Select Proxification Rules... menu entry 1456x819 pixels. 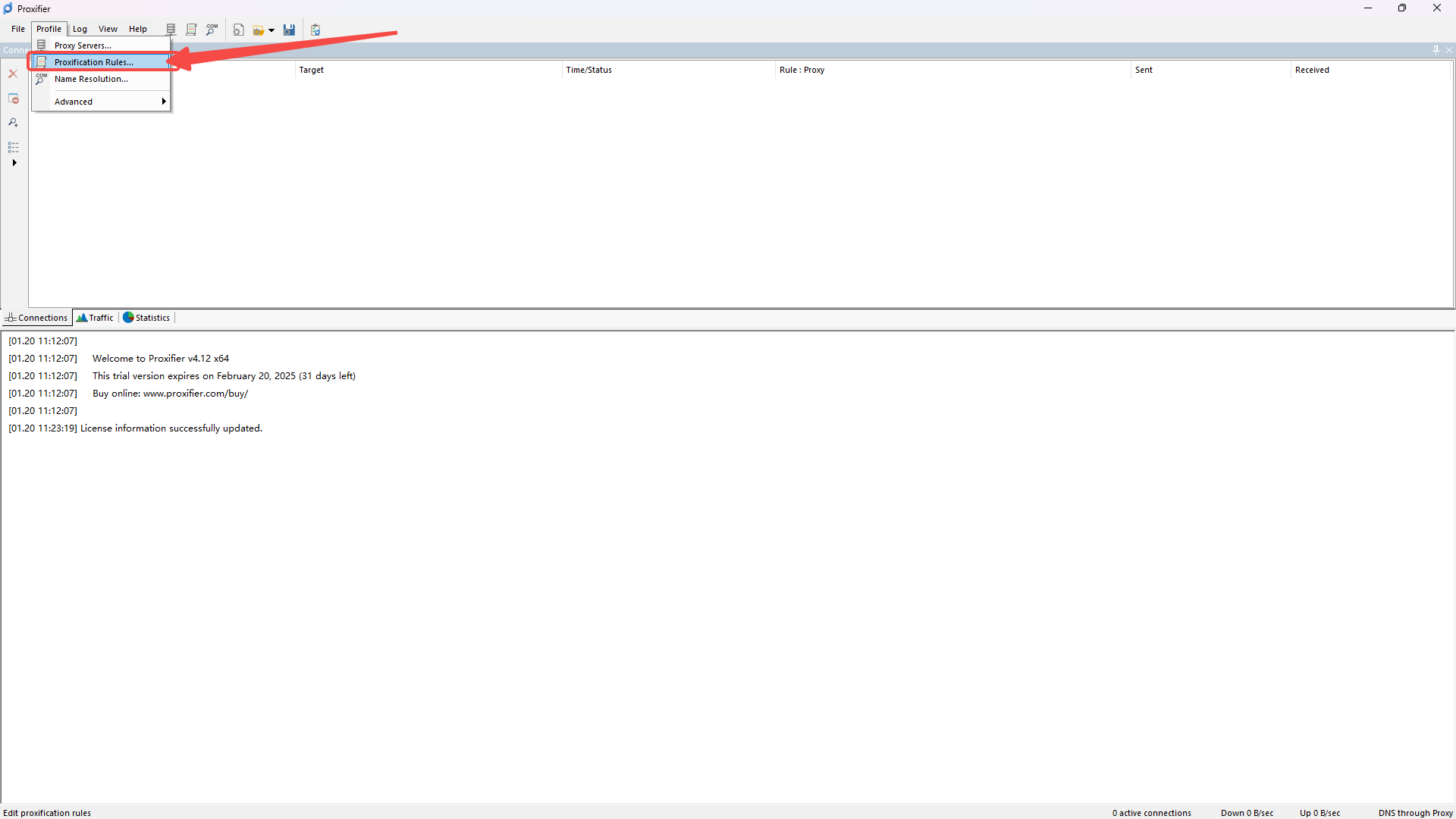(101, 62)
